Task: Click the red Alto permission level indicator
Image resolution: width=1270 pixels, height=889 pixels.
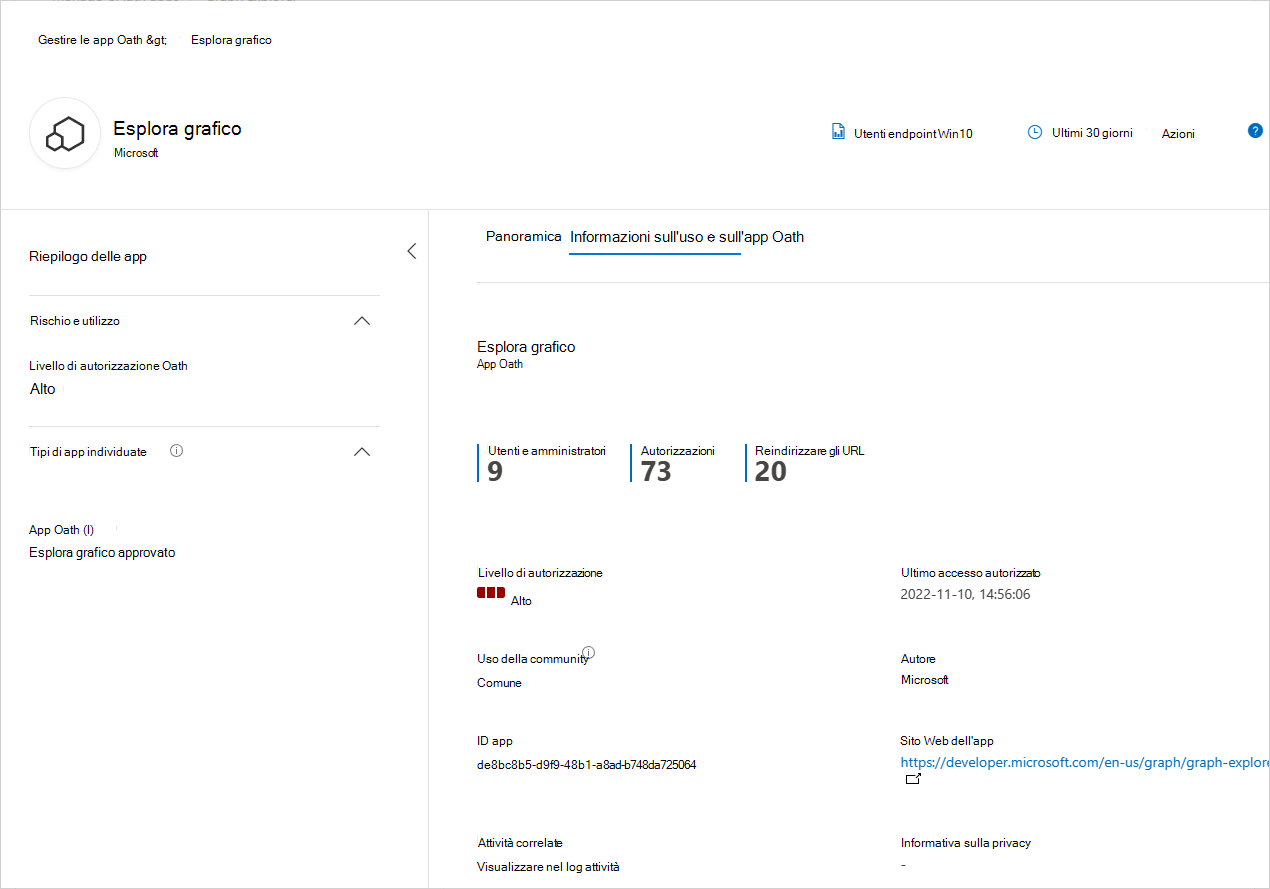Action: coord(491,593)
